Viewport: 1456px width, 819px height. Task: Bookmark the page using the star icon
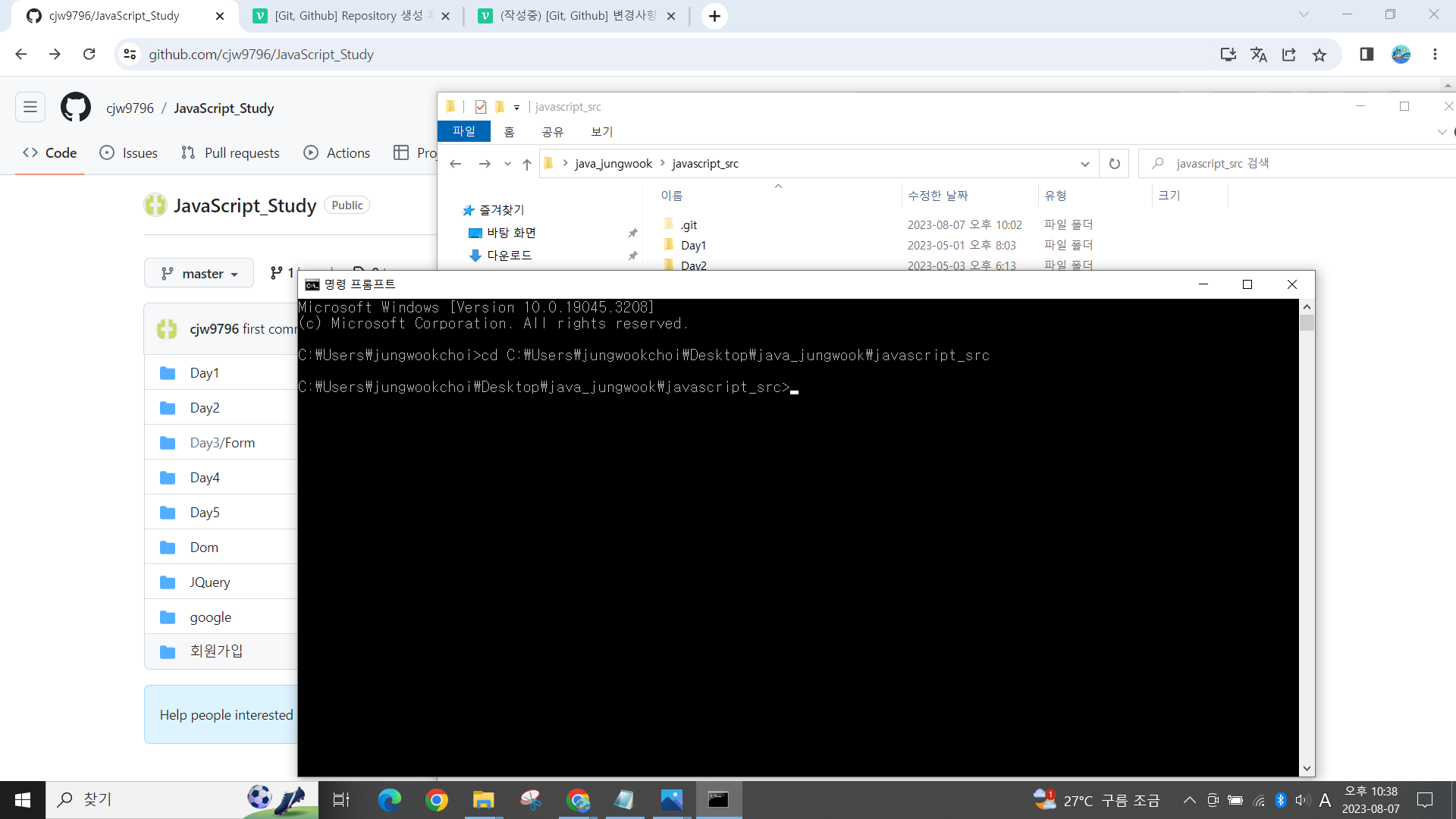(x=1319, y=54)
